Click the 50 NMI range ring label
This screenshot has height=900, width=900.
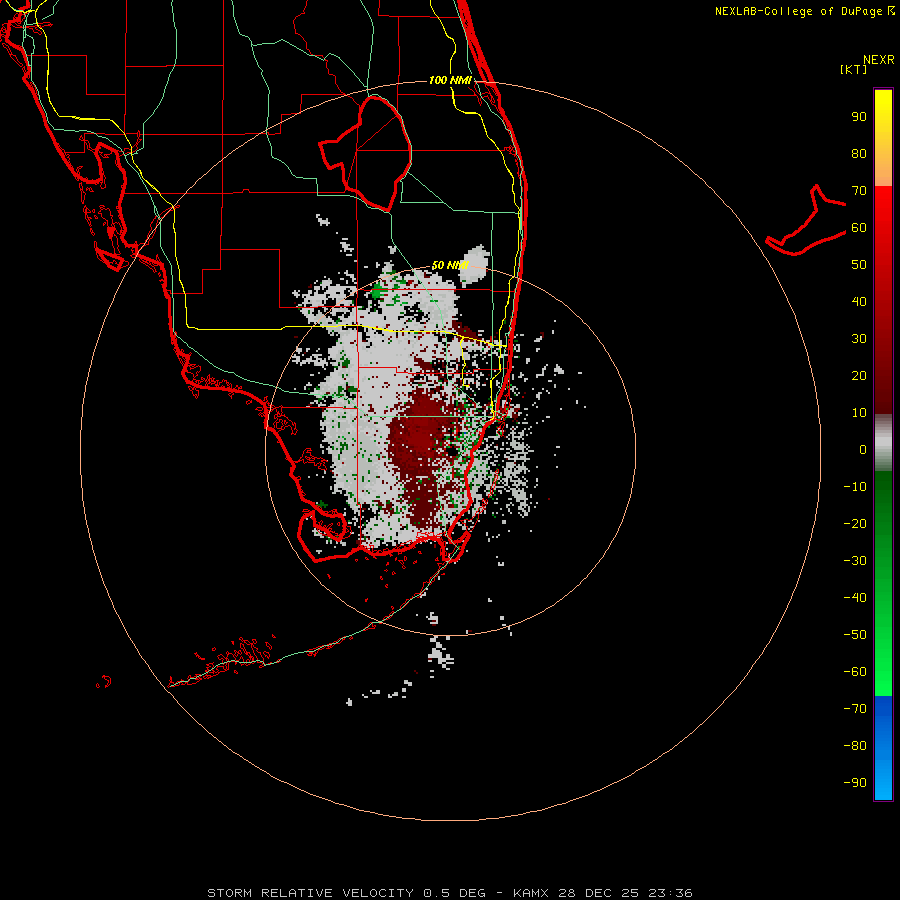(x=450, y=265)
